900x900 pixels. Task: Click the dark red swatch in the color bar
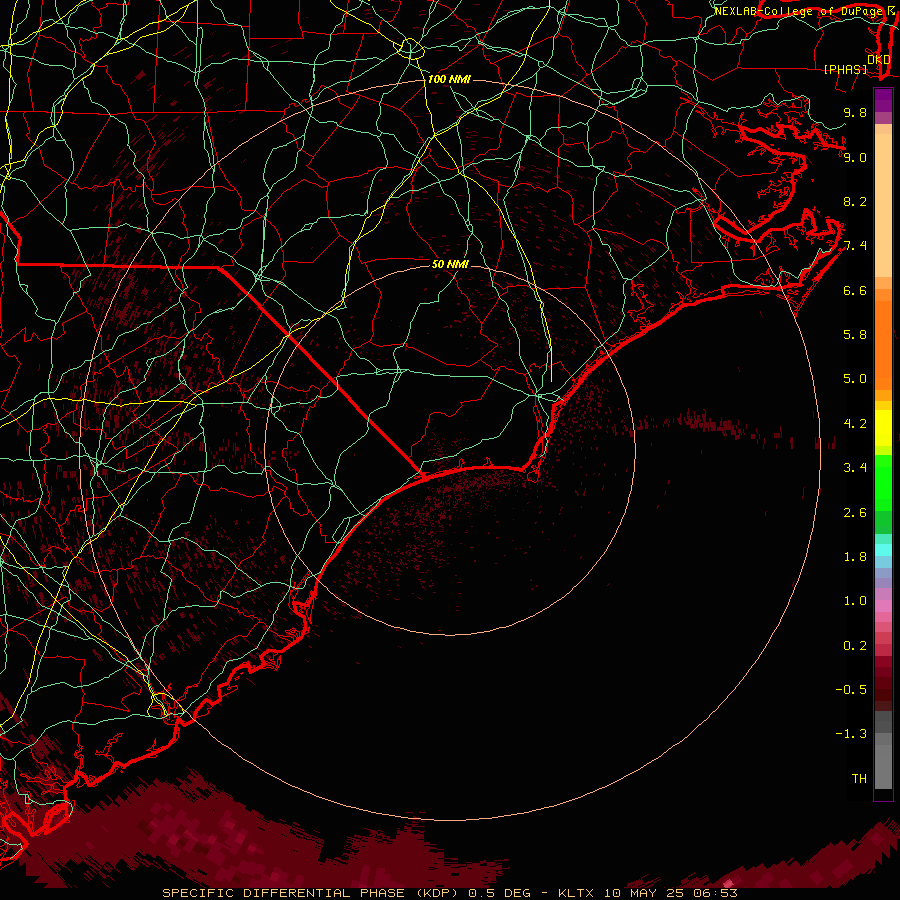[883, 683]
